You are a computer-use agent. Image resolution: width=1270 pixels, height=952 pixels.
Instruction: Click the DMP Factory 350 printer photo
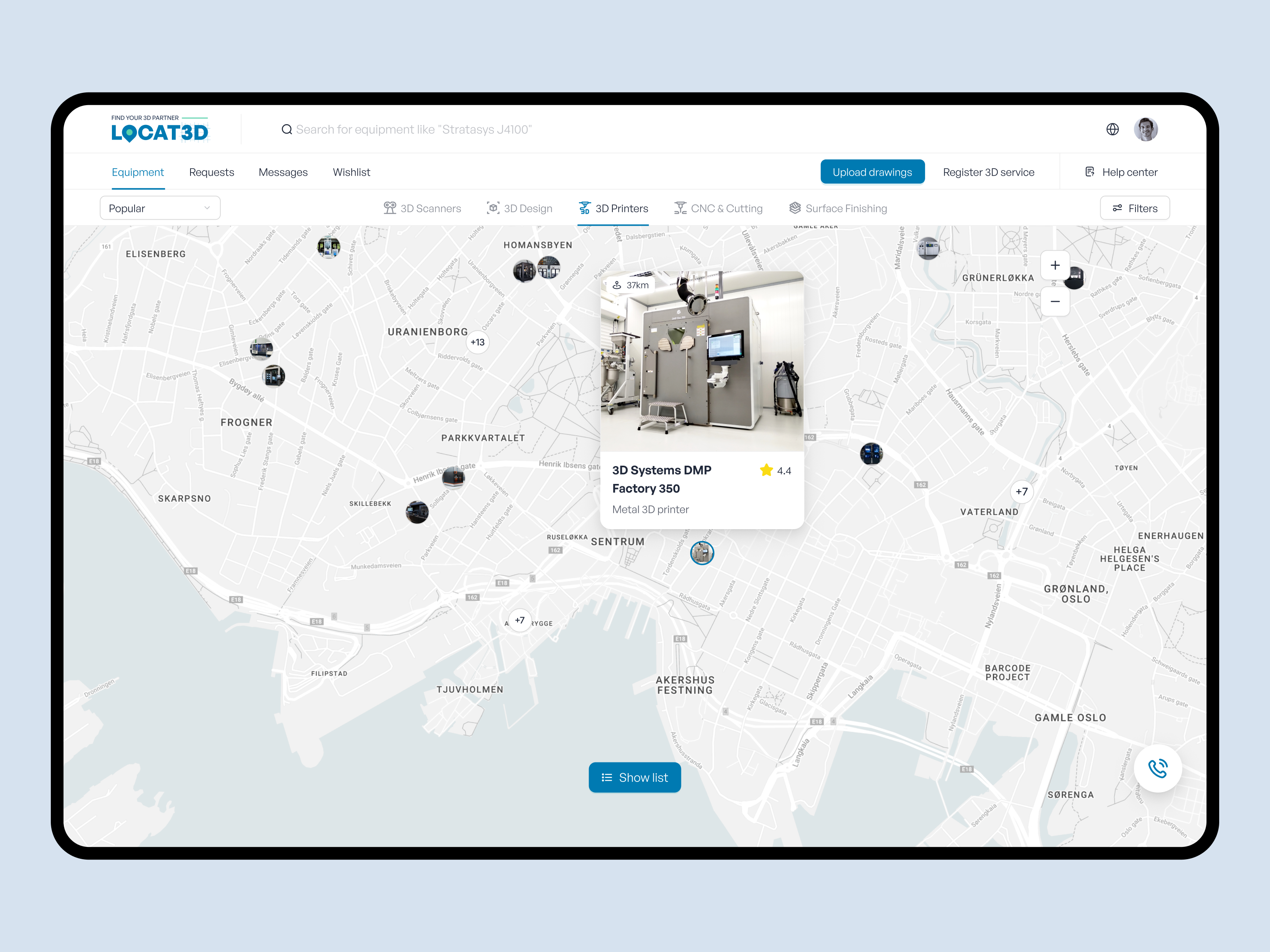702,361
